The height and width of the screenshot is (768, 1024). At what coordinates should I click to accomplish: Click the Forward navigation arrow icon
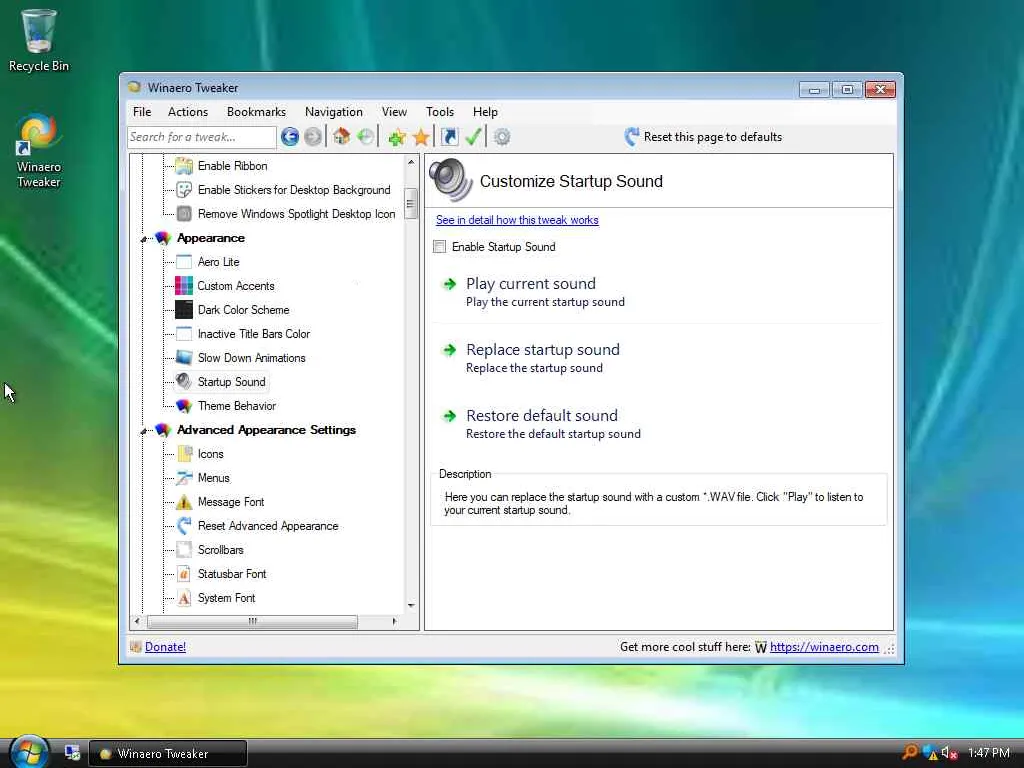pyautogui.click(x=313, y=136)
